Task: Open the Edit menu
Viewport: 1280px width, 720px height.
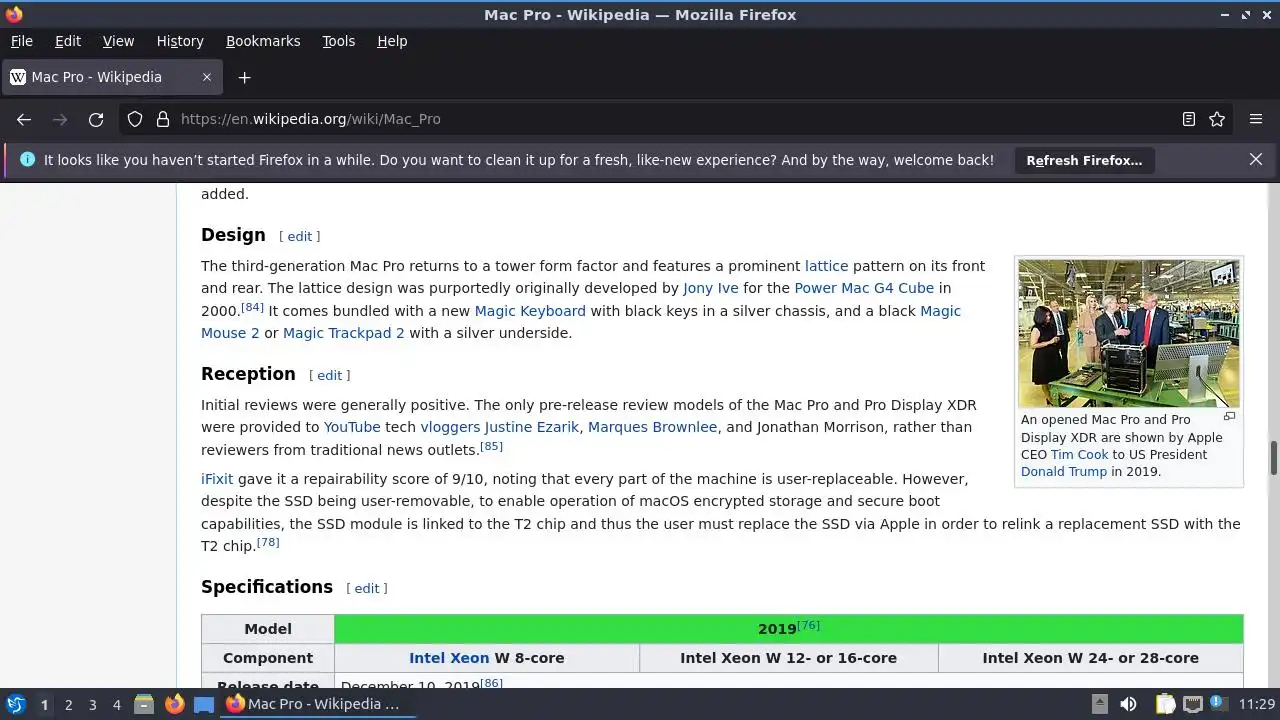Action: (68, 41)
